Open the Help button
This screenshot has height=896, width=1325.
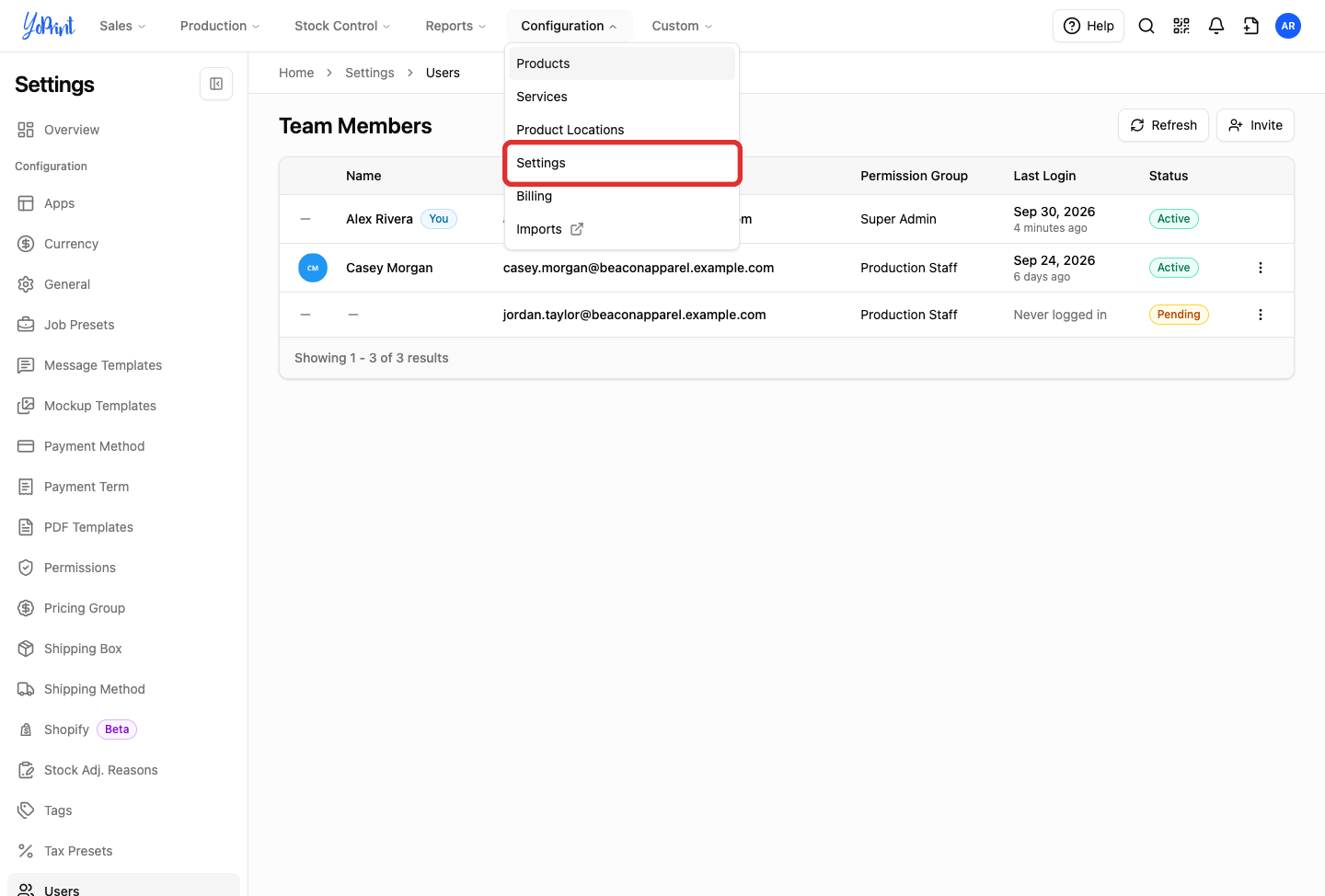click(x=1089, y=26)
